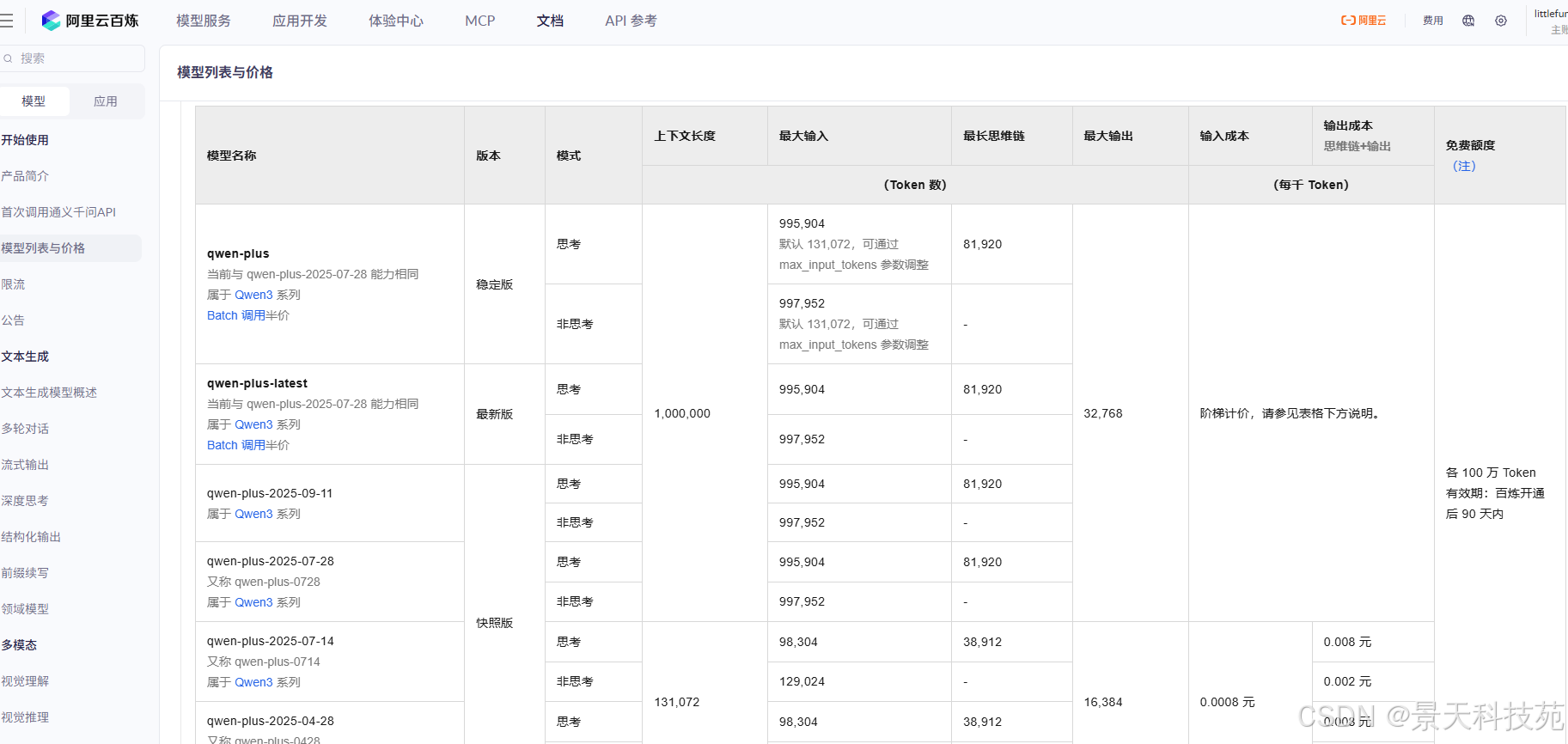Image resolution: width=1568 pixels, height=744 pixels.
Task: Open the language globe icon
Action: click(1468, 21)
